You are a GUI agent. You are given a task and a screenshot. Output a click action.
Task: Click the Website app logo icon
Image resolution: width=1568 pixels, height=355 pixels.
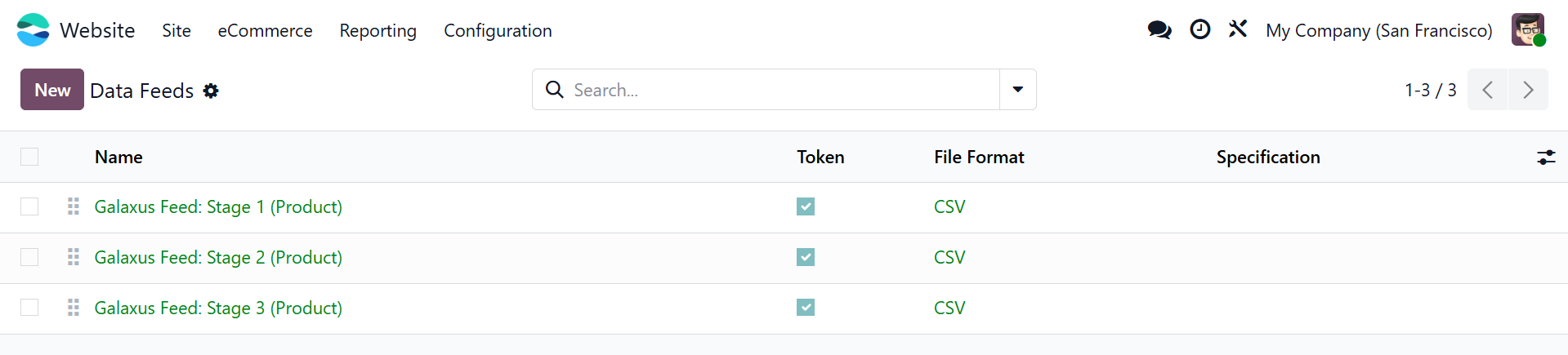point(33,30)
